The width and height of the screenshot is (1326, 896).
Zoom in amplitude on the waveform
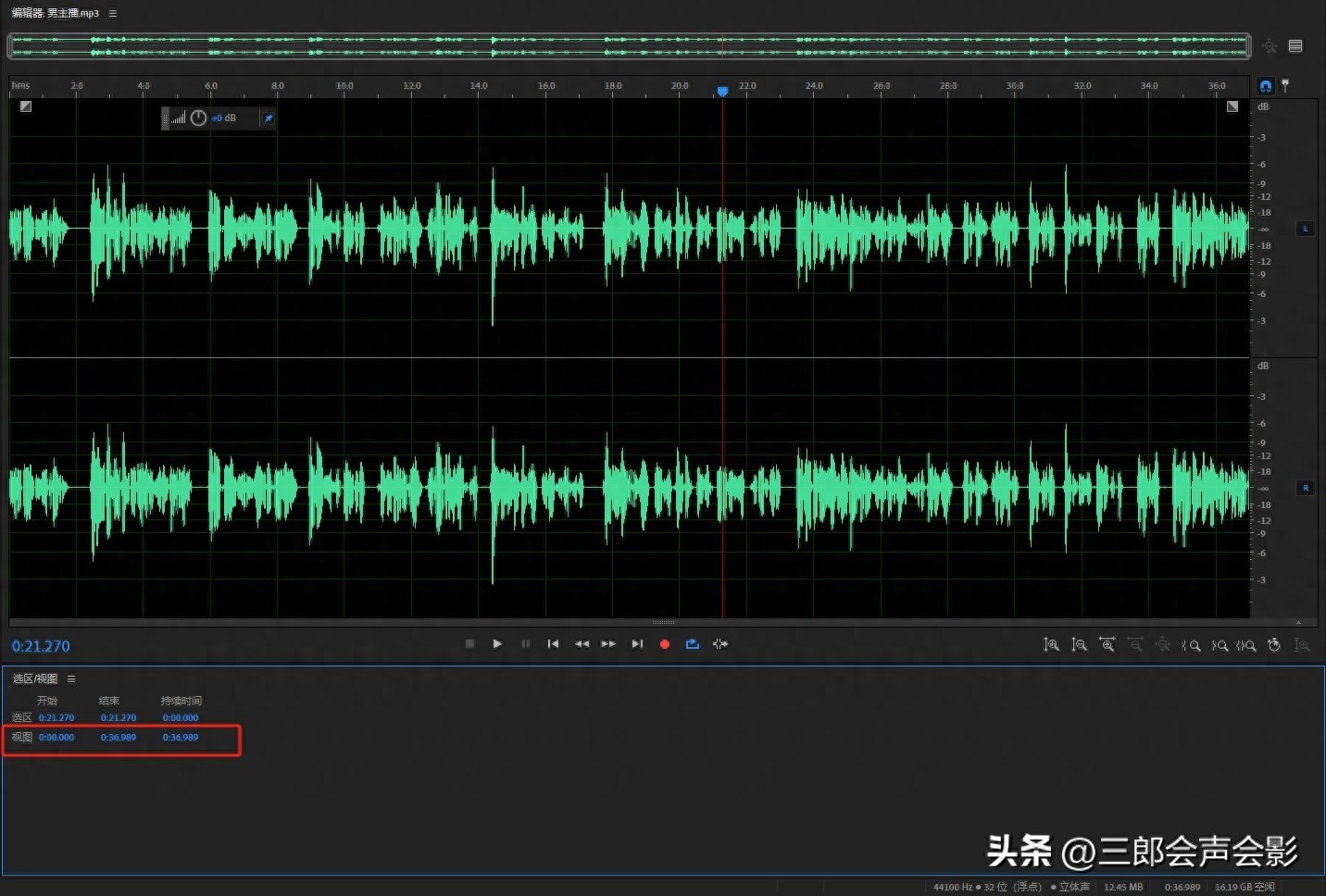coord(1051,645)
